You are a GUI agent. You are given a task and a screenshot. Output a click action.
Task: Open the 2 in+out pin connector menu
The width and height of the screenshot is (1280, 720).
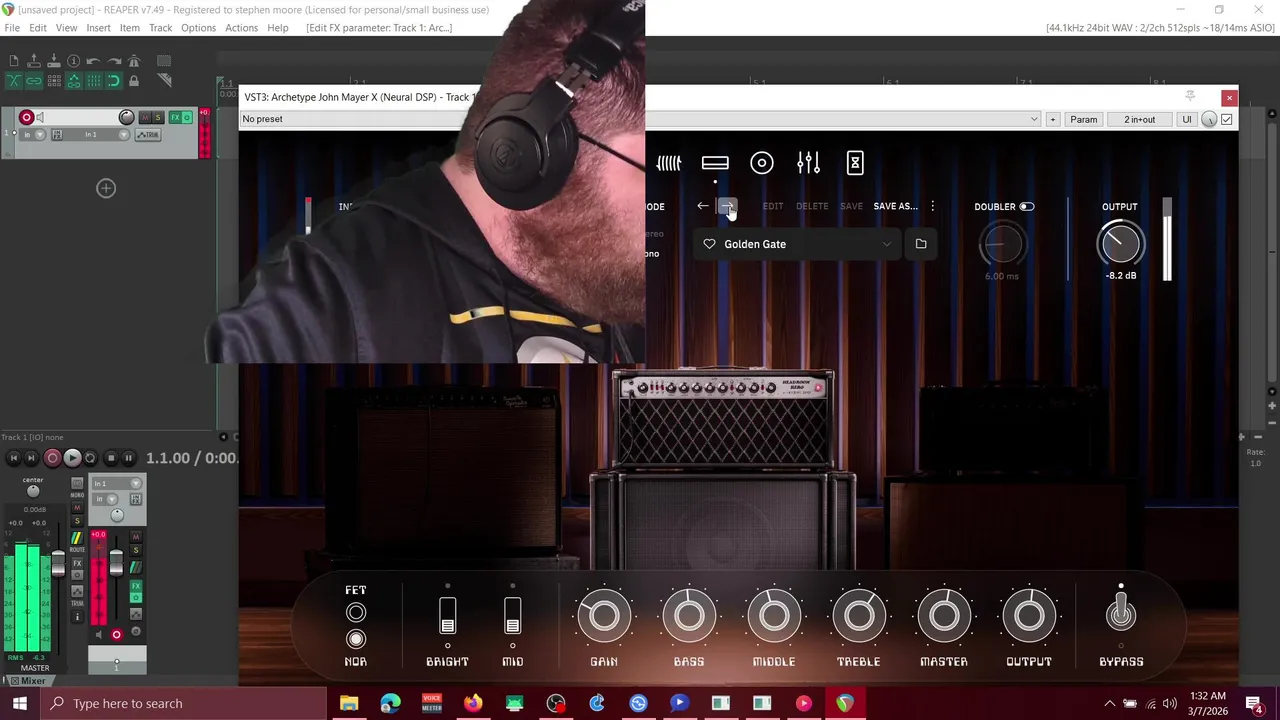coord(1139,119)
